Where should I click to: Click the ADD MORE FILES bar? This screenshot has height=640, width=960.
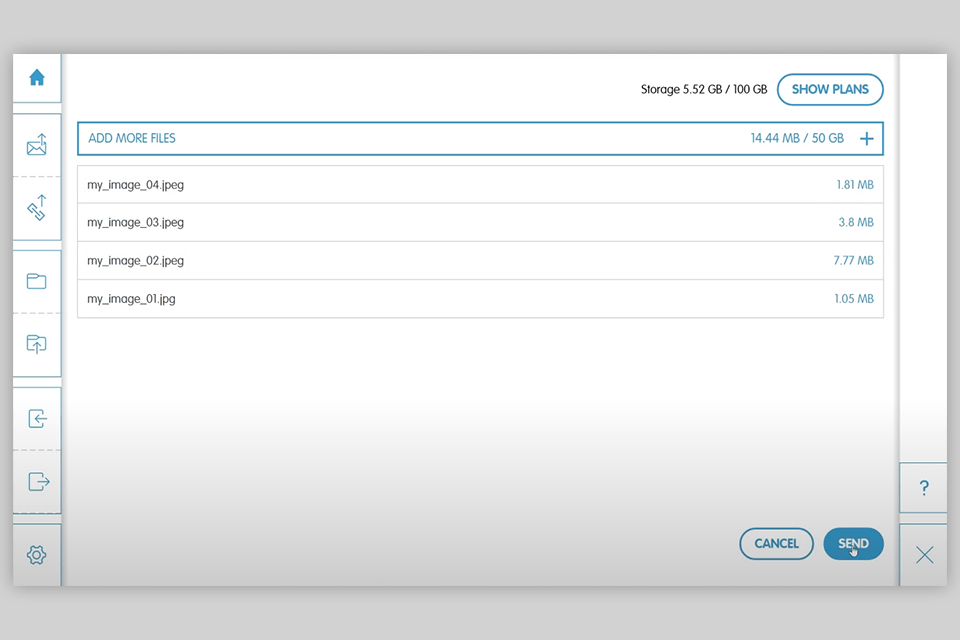point(400,139)
